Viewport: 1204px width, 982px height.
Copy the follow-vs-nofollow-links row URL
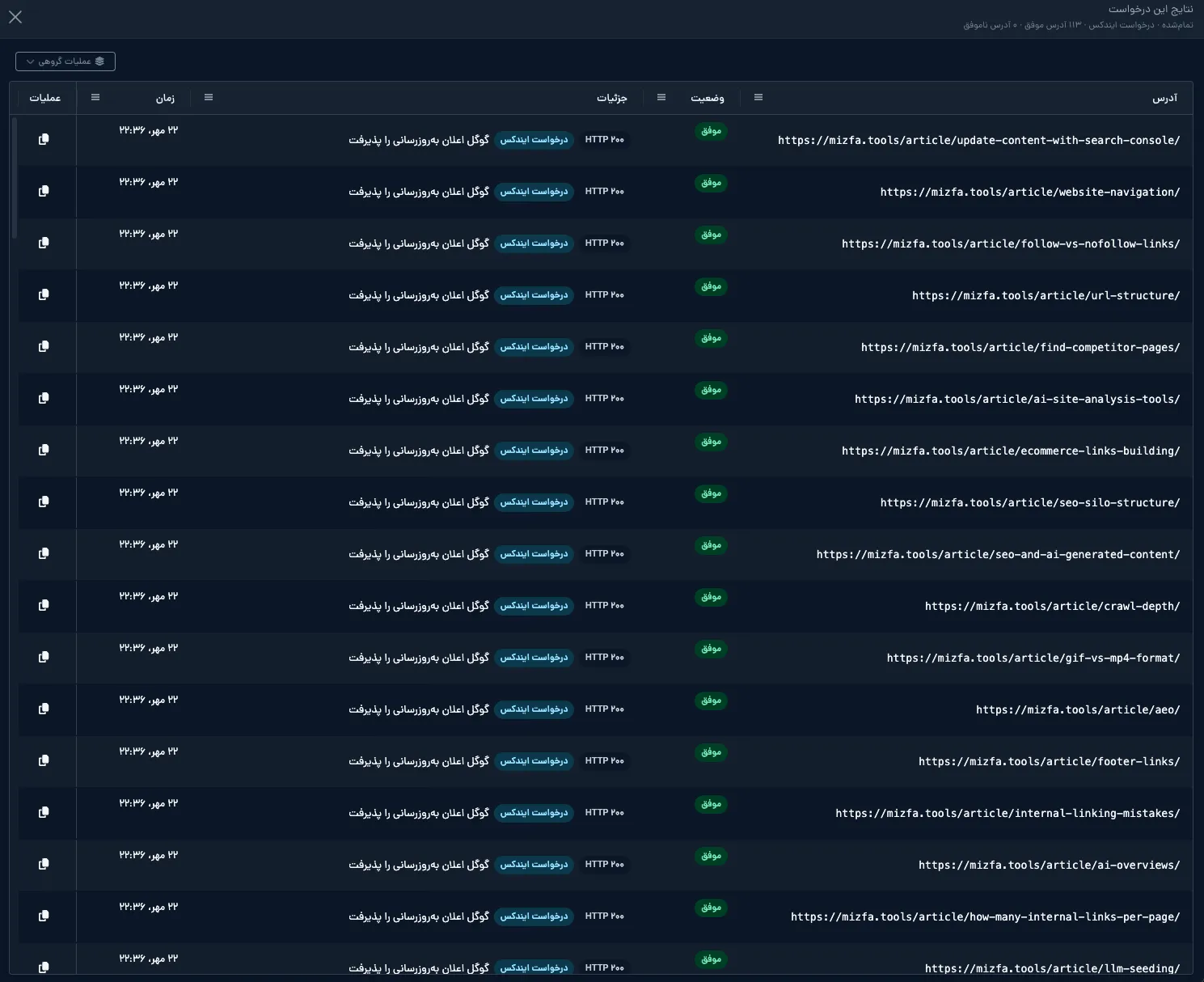click(x=44, y=243)
